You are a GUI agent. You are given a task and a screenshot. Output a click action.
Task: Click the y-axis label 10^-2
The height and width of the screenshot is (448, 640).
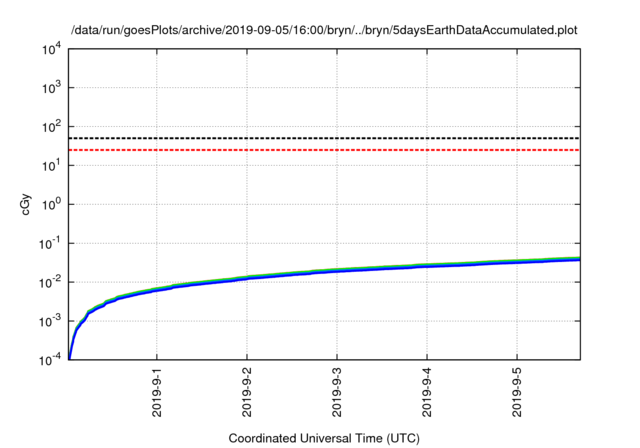point(49,282)
